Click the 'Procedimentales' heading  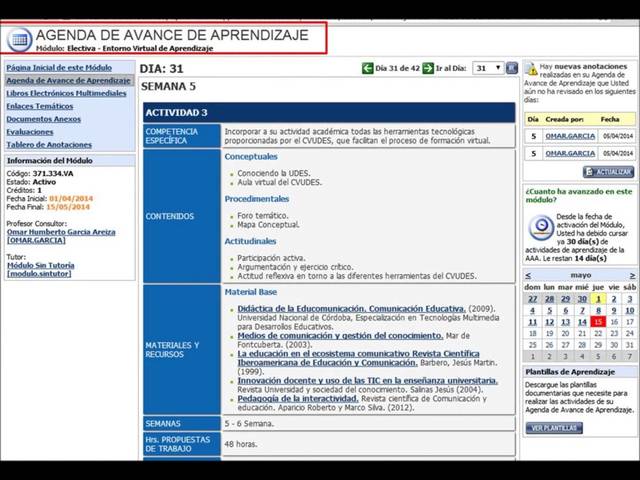click(x=257, y=199)
